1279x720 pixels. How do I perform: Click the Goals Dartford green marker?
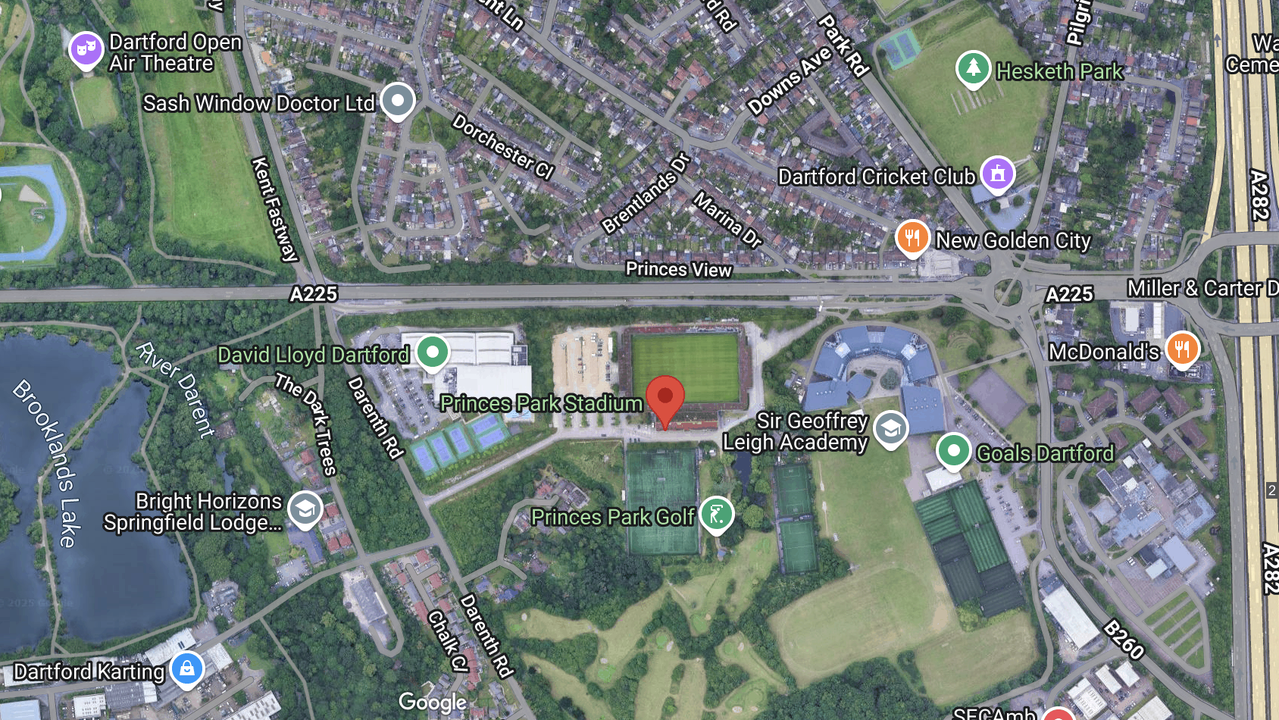point(954,451)
